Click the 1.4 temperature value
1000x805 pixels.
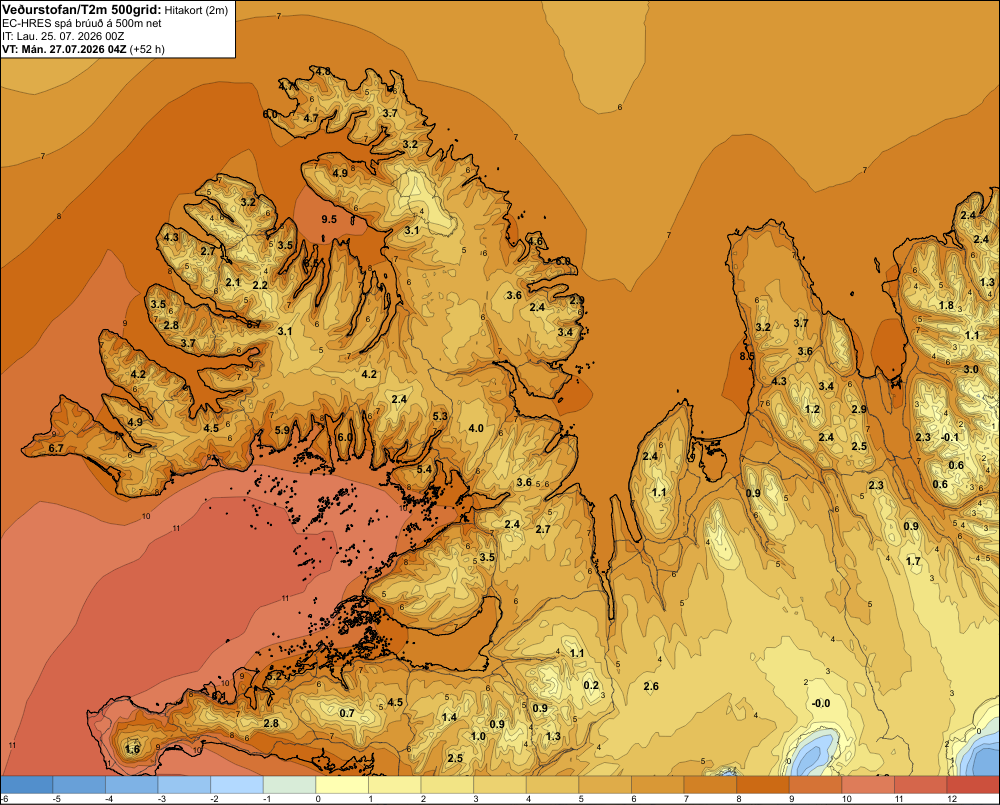point(449,717)
